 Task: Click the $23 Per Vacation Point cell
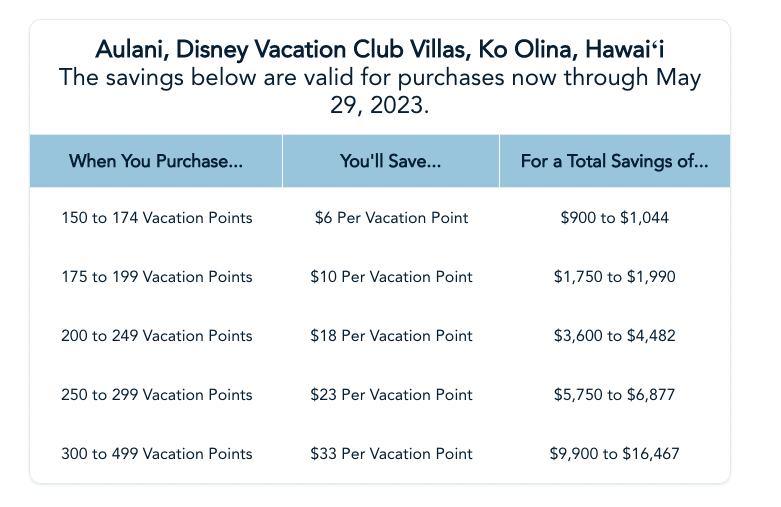(391, 395)
